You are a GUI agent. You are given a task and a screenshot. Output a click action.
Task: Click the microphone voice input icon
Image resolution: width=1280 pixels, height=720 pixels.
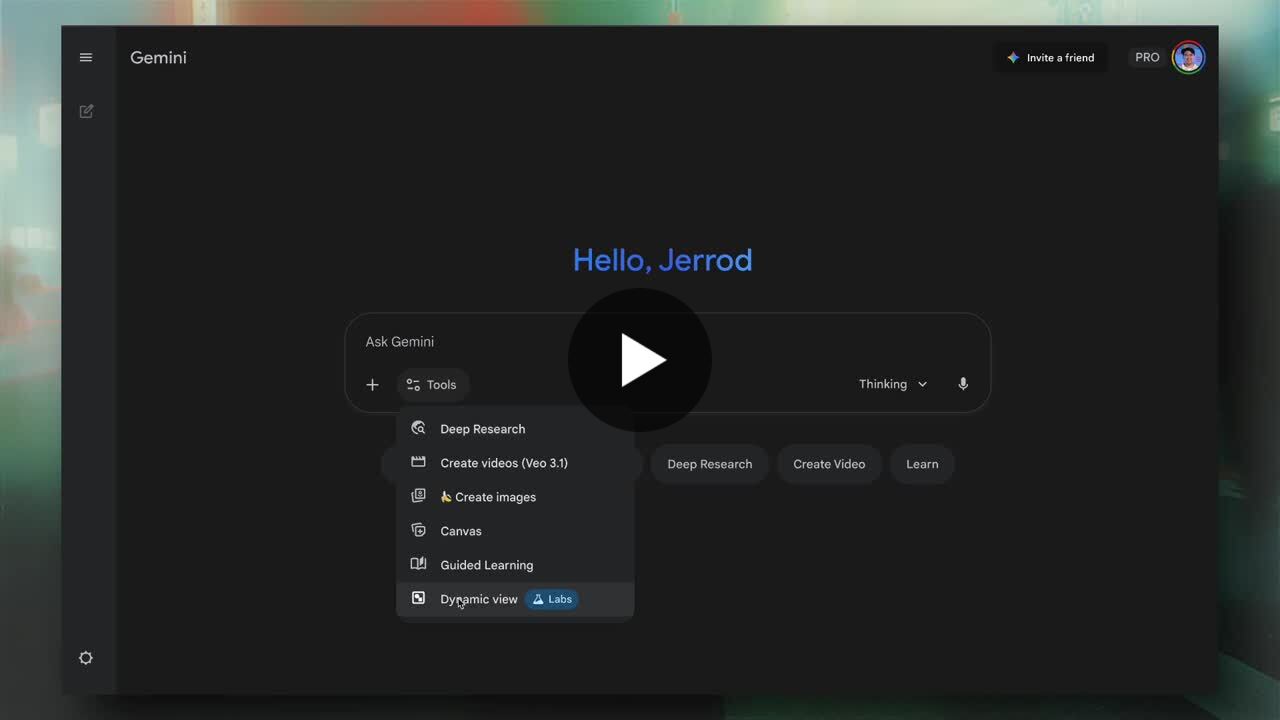point(963,384)
